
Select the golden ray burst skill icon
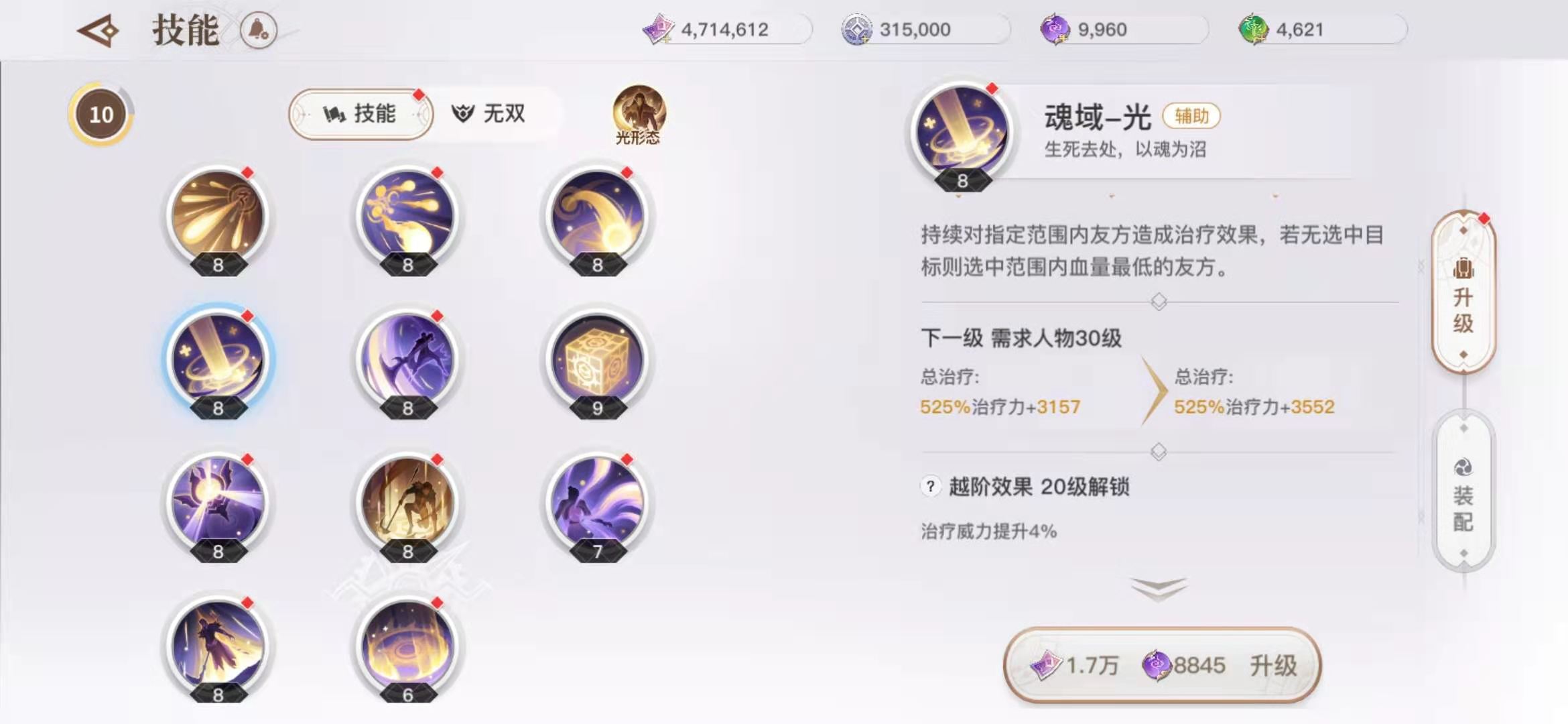point(218,217)
